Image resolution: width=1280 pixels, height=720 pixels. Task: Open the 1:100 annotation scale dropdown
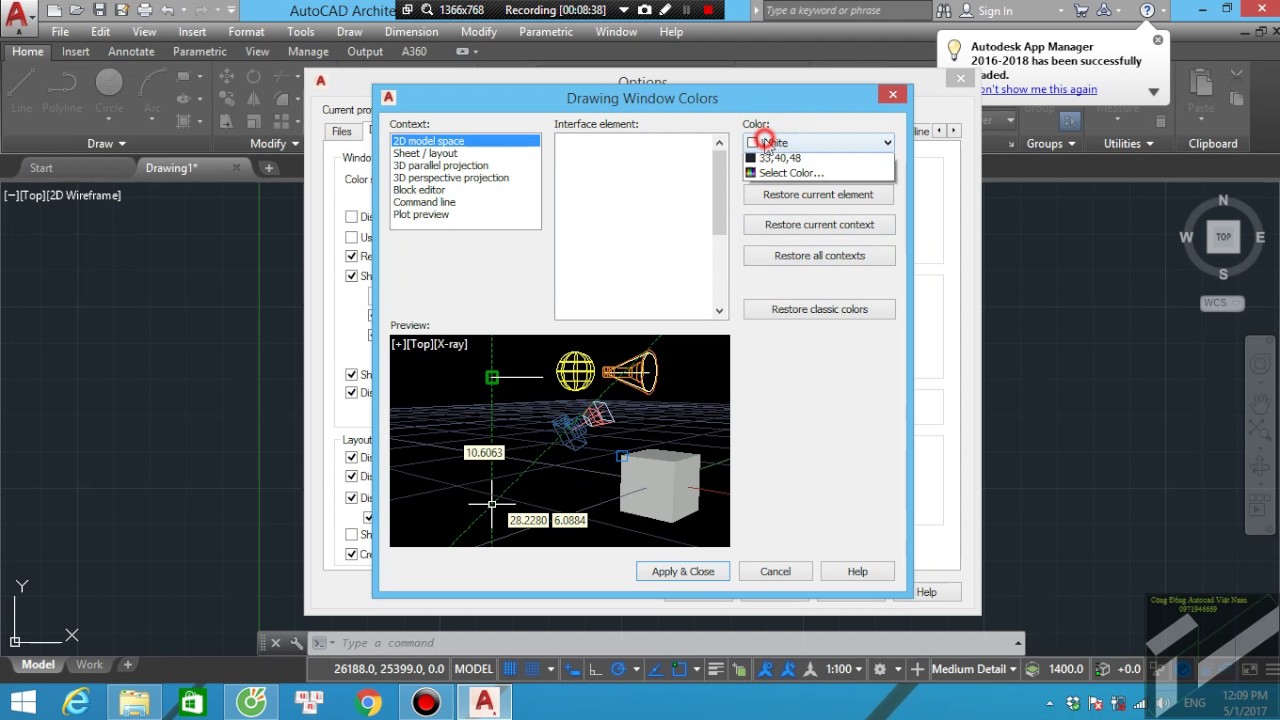(x=846, y=669)
